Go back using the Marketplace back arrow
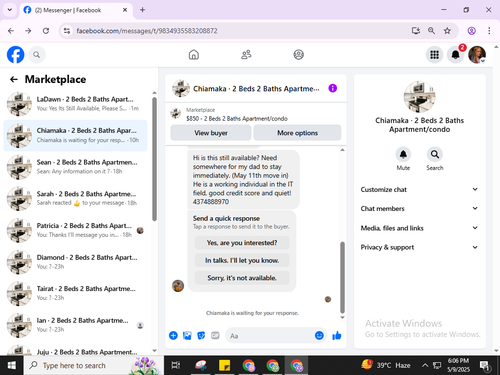500x375 pixels. [x=14, y=79]
